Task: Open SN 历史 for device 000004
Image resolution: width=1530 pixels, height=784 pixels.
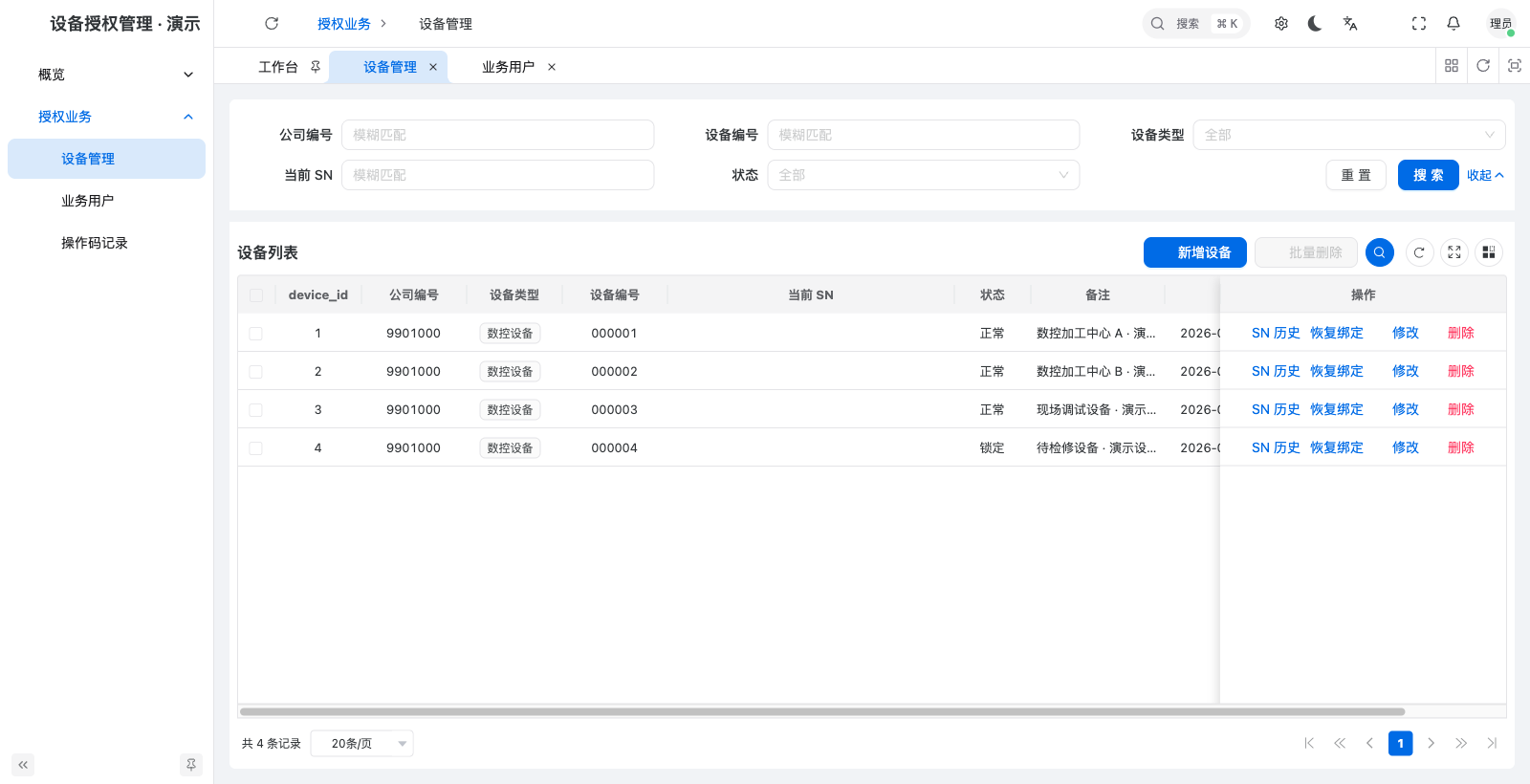Action: tap(1276, 447)
